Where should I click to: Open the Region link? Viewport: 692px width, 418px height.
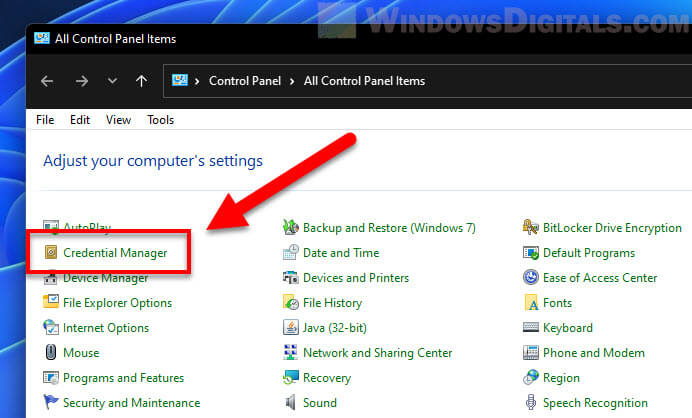pyautogui.click(x=561, y=378)
